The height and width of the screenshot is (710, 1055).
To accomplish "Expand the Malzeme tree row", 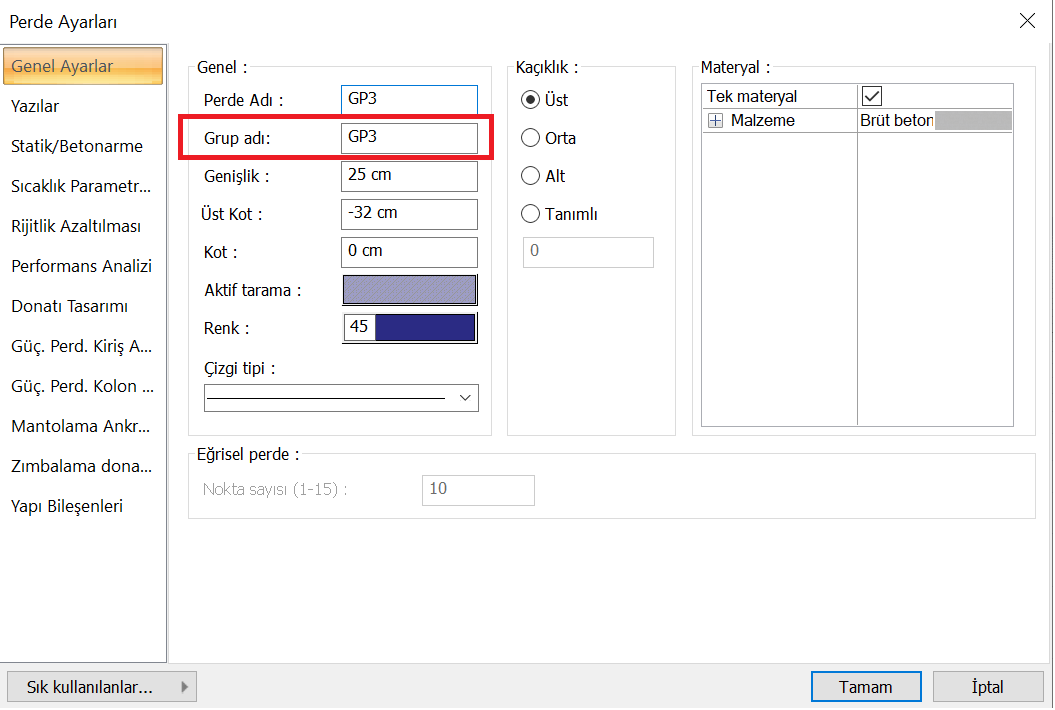I will coord(715,120).
